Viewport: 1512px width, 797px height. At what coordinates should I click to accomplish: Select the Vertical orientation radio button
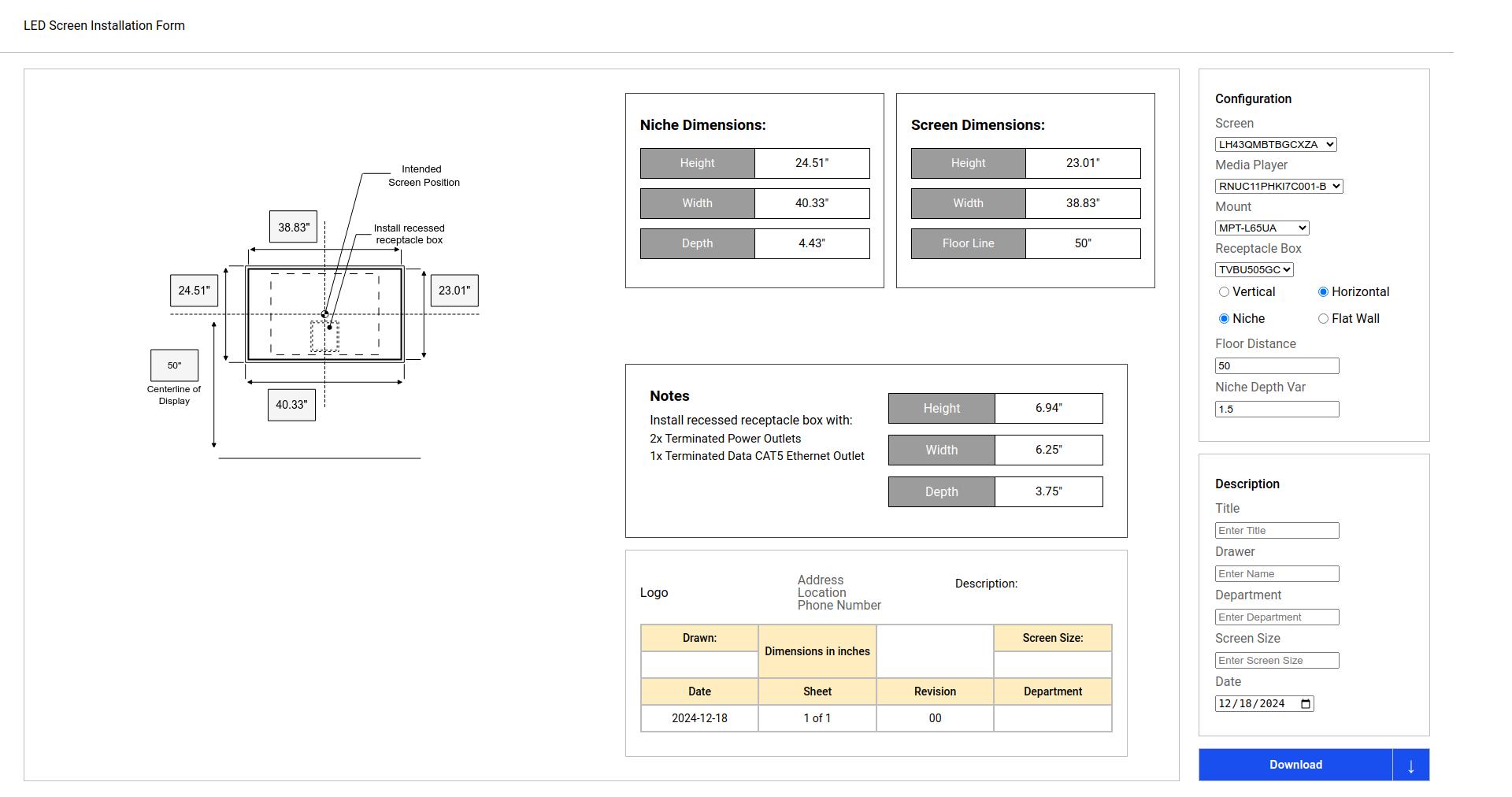[x=1224, y=292]
